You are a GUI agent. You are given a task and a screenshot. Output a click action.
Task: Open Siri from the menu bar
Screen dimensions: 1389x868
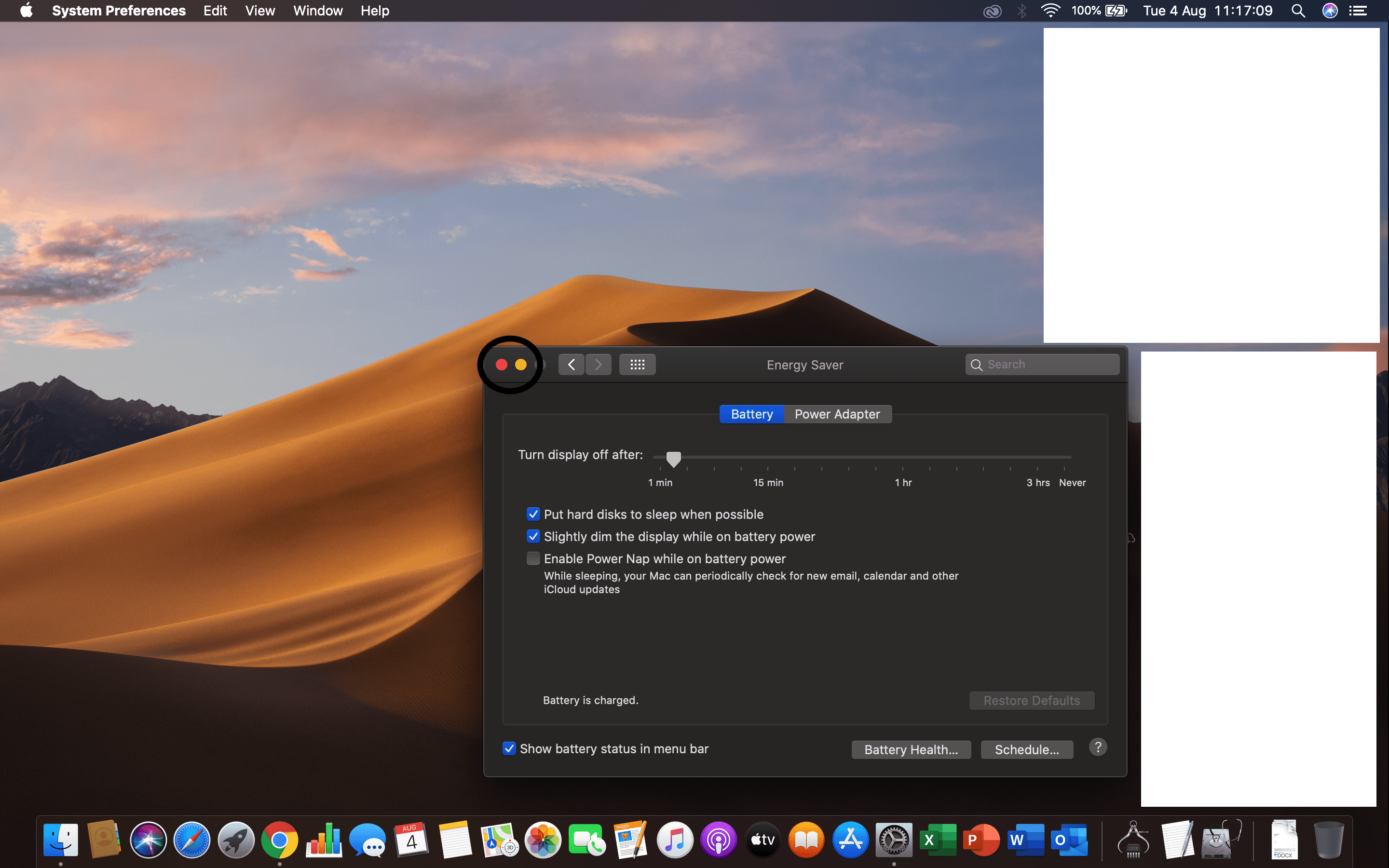point(1329,11)
